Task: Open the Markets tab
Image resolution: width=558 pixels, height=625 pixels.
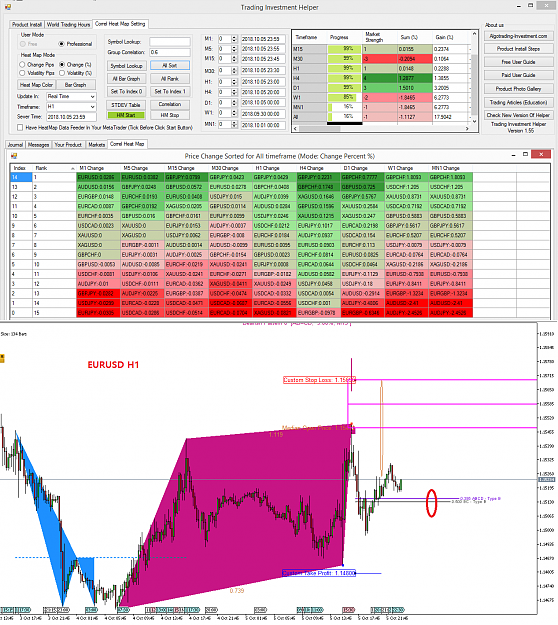Action: tap(96, 145)
